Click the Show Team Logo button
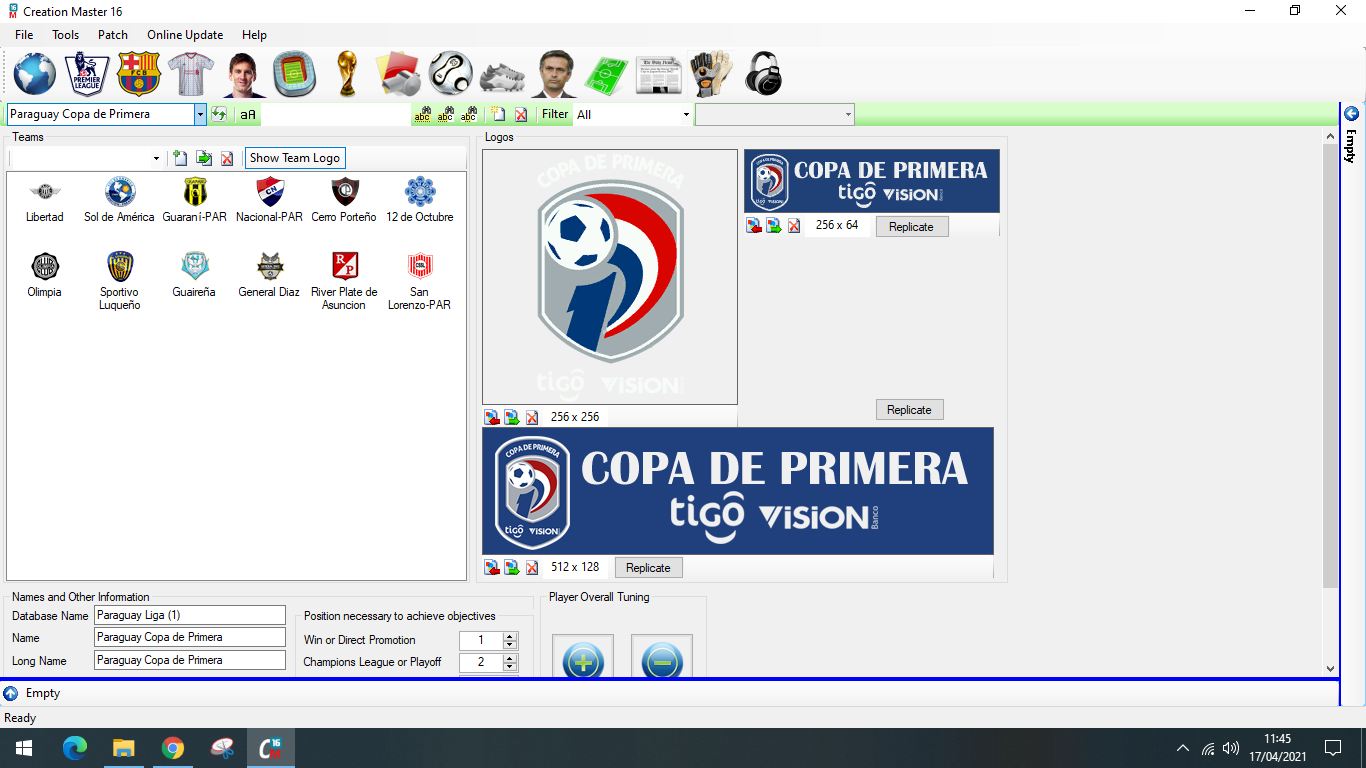The width and height of the screenshot is (1366, 768). point(295,158)
